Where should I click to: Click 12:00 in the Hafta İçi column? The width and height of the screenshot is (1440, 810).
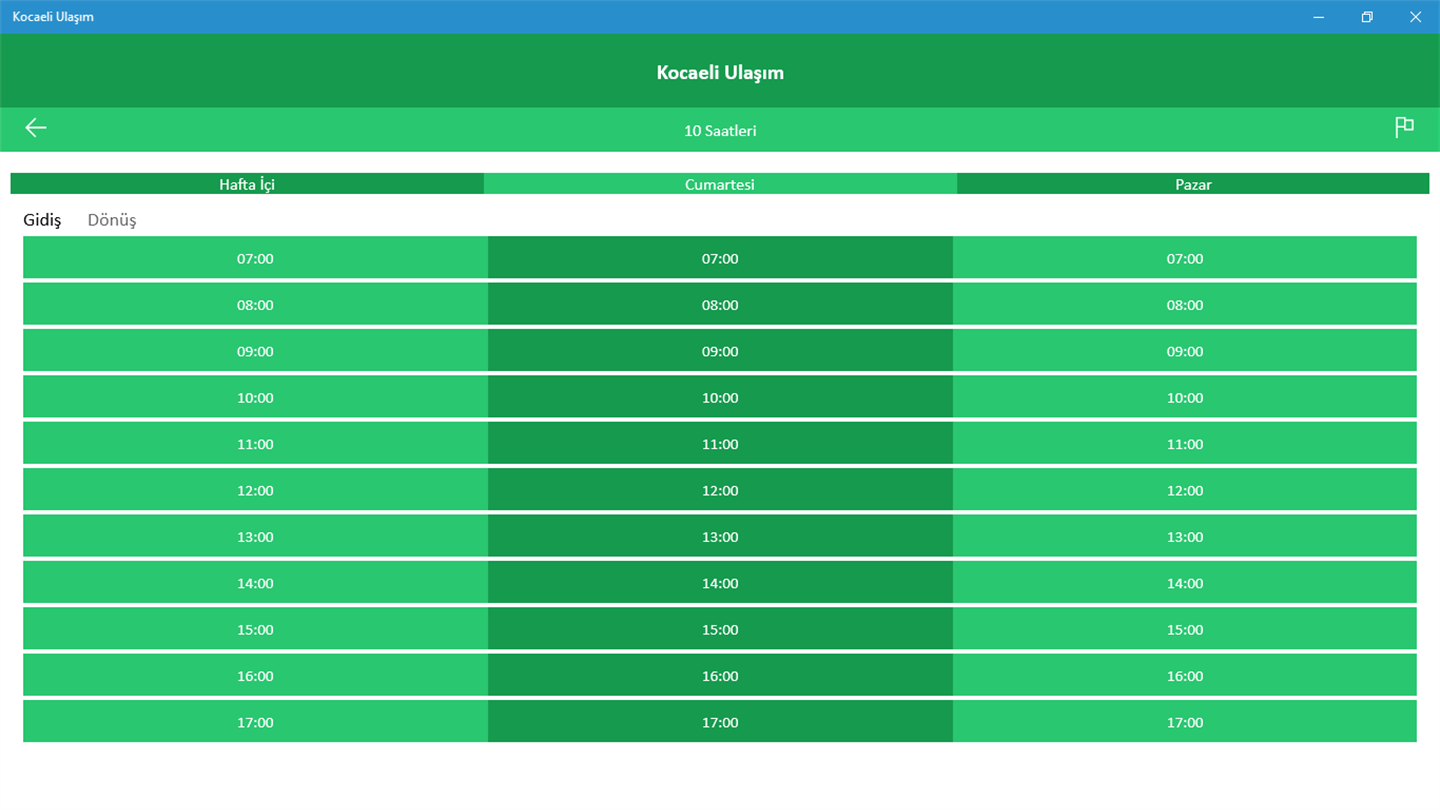pos(255,490)
